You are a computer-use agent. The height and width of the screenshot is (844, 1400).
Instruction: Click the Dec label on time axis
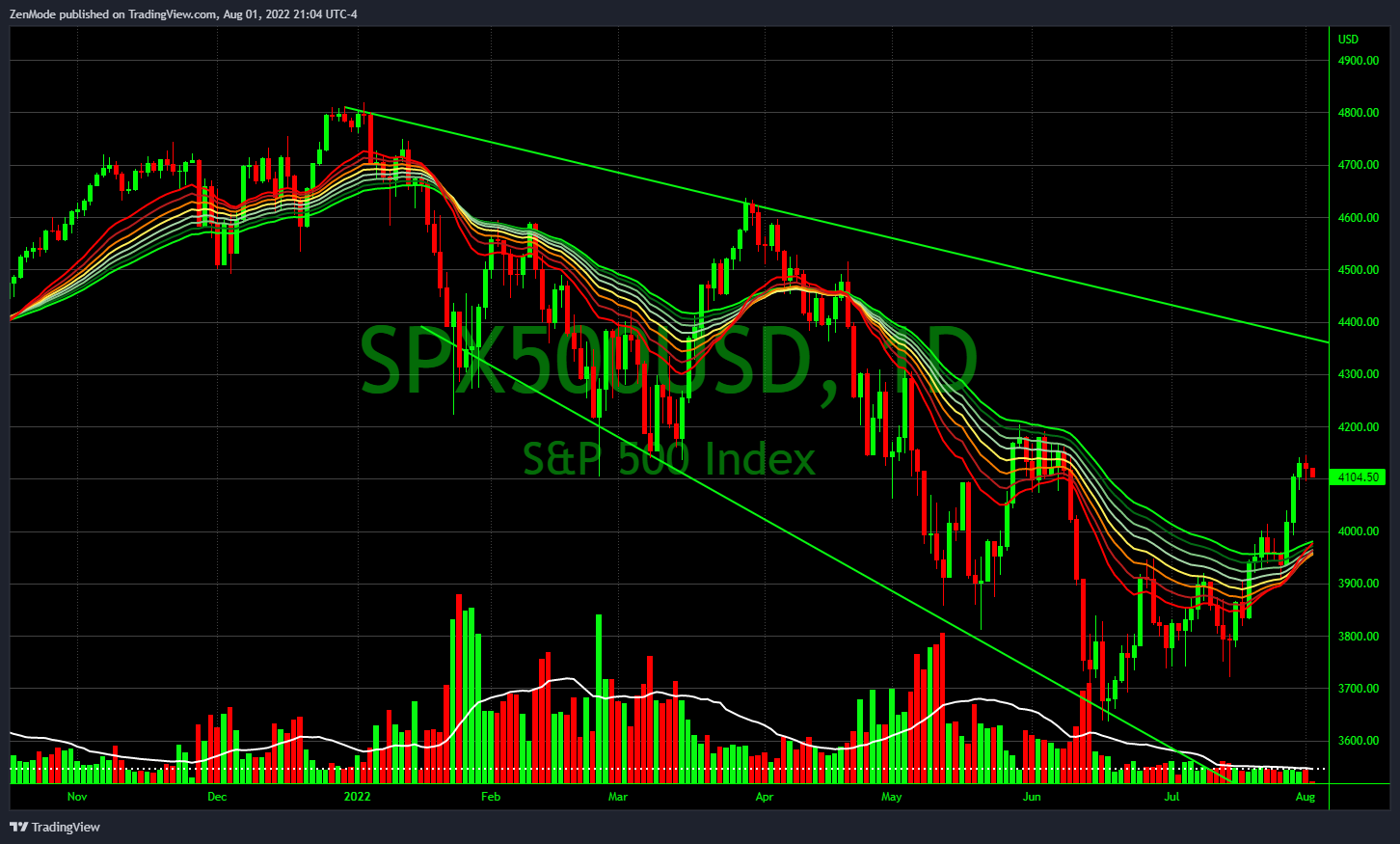(x=217, y=797)
